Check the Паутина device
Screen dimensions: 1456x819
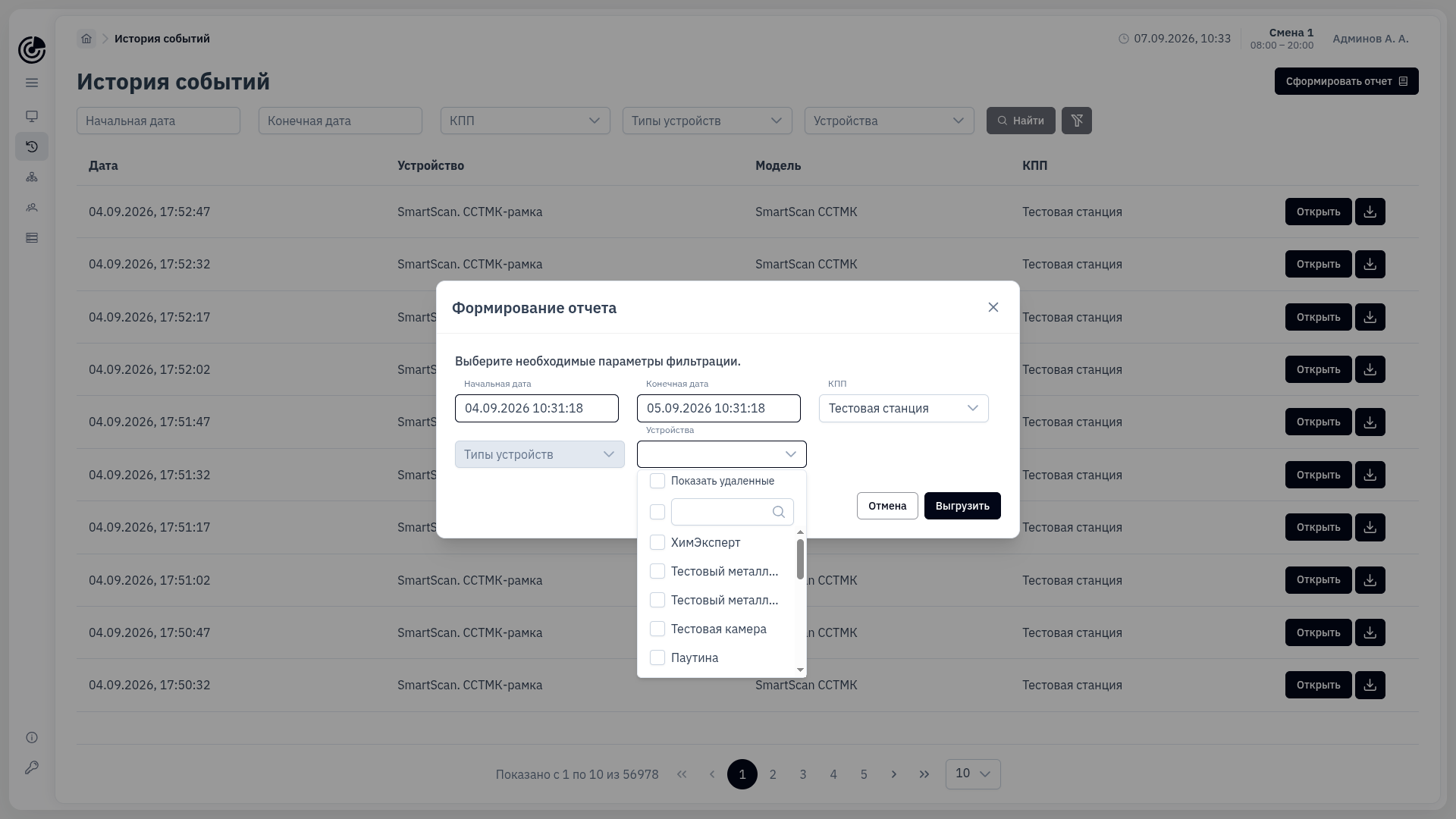coord(657,657)
